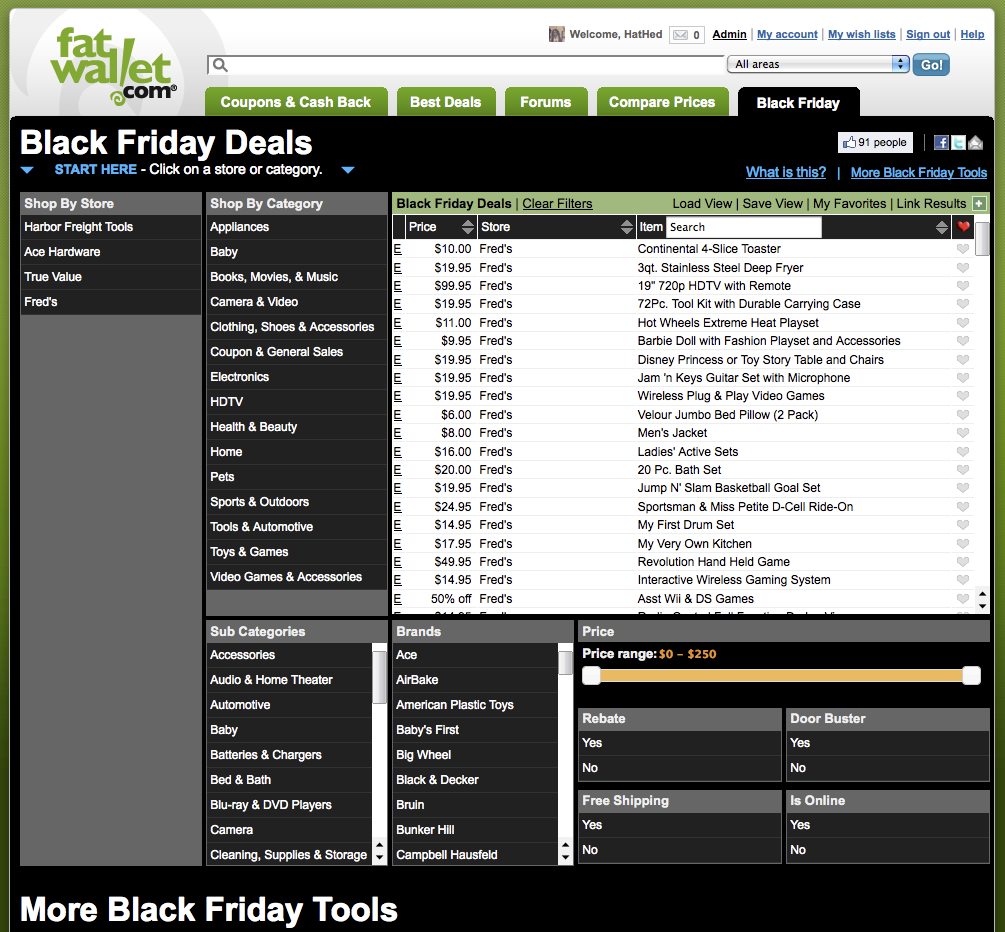Favorite the 3qt. Stainless Steel Deep Fryer
The width and height of the screenshot is (1005, 932).
[963, 267]
